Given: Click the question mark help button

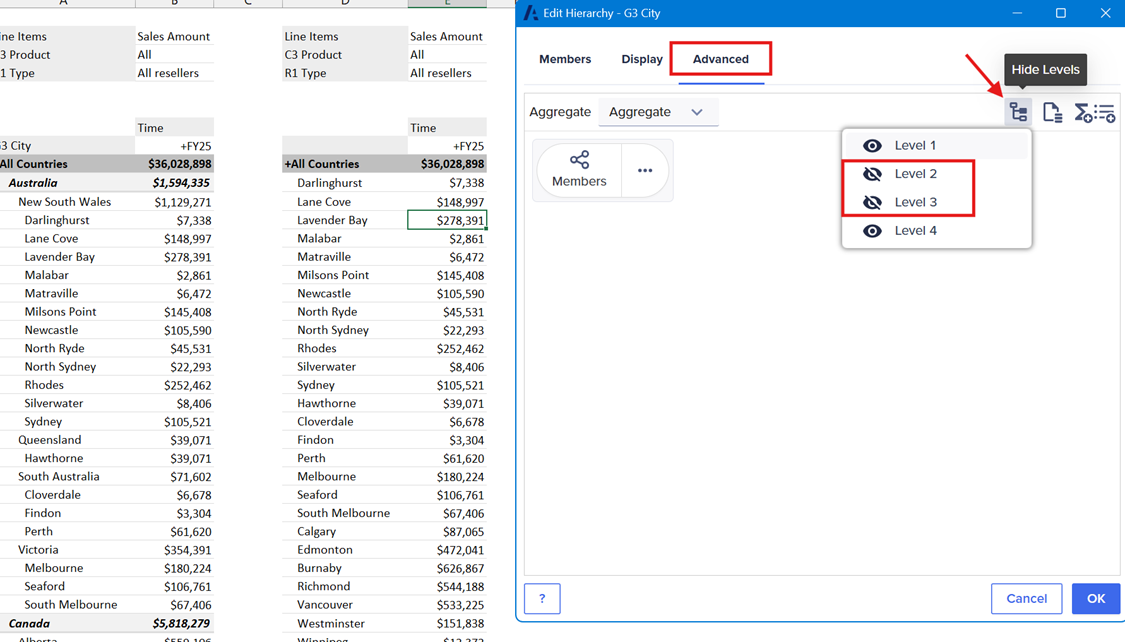Looking at the screenshot, I should point(542,598).
